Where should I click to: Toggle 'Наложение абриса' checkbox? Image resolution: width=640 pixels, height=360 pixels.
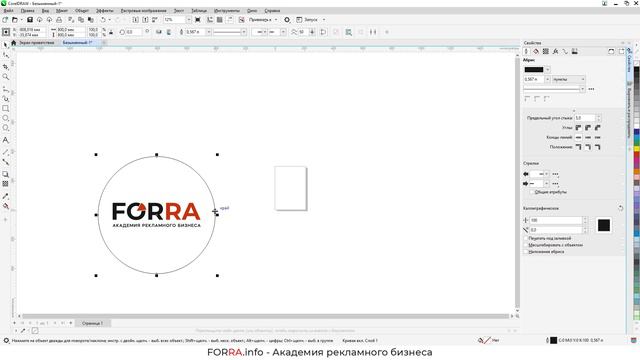(526, 252)
